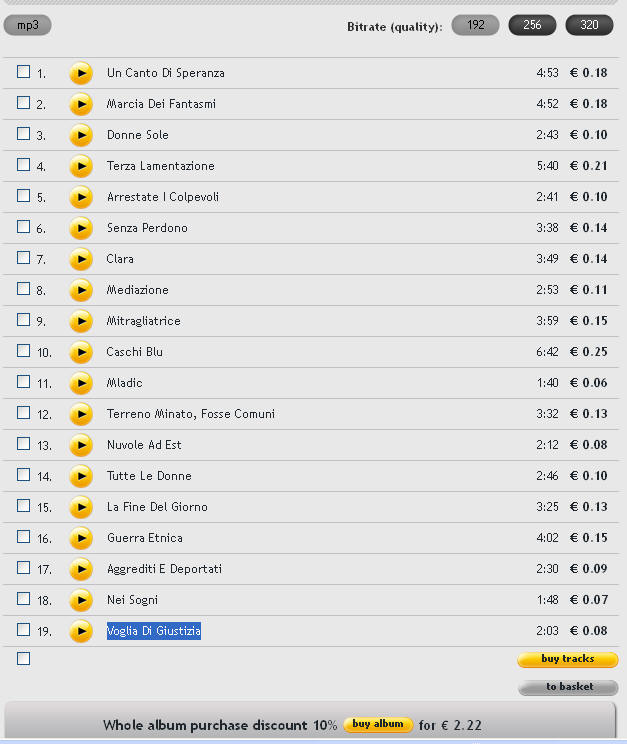Play the Mitragliatrice track preview

81,321
